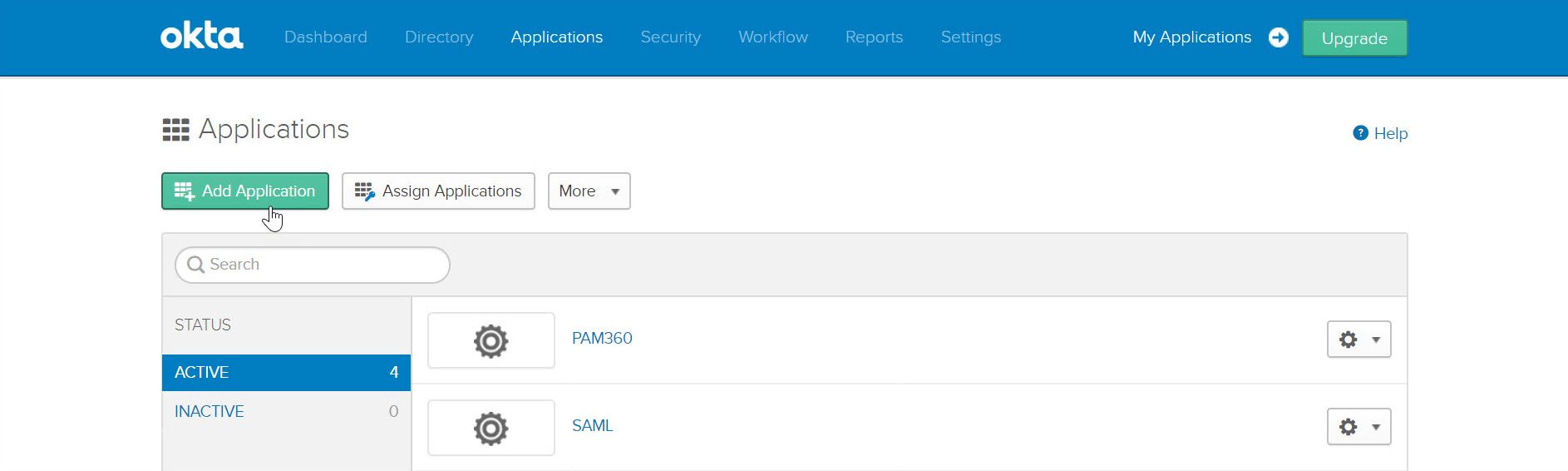
Task: Open the Reports menu
Action: (874, 37)
